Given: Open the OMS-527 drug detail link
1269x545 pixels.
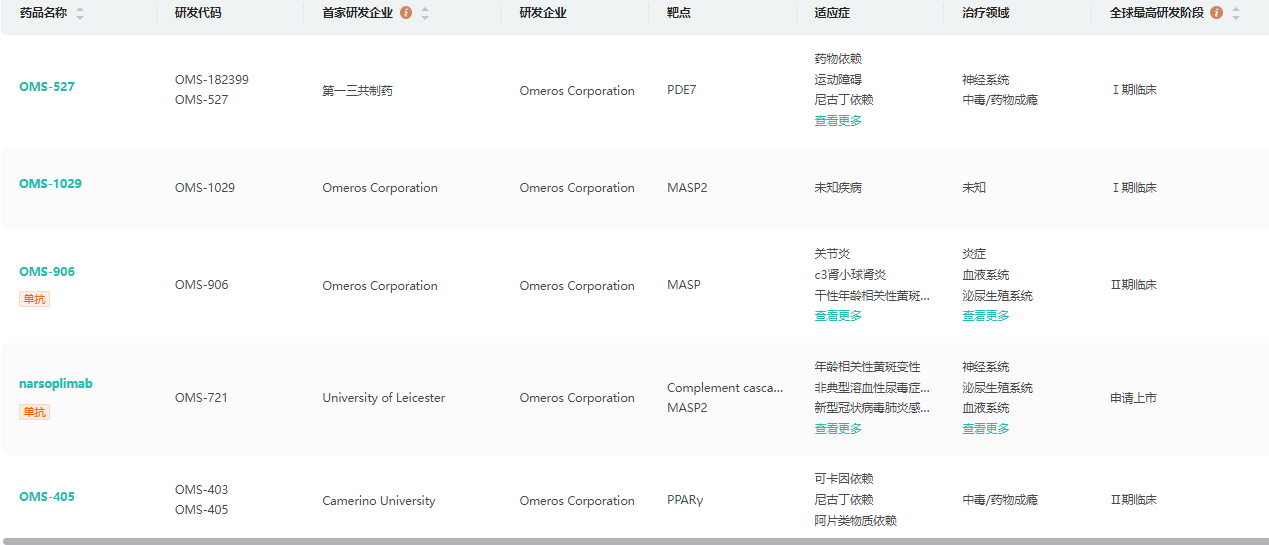Looking at the screenshot, I should (x=47, y=87).
